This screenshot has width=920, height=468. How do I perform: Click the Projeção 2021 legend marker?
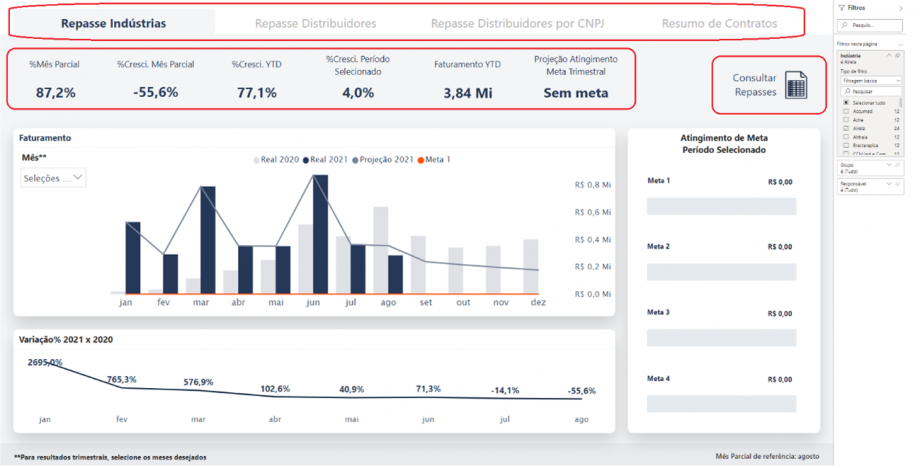[357, 160]
